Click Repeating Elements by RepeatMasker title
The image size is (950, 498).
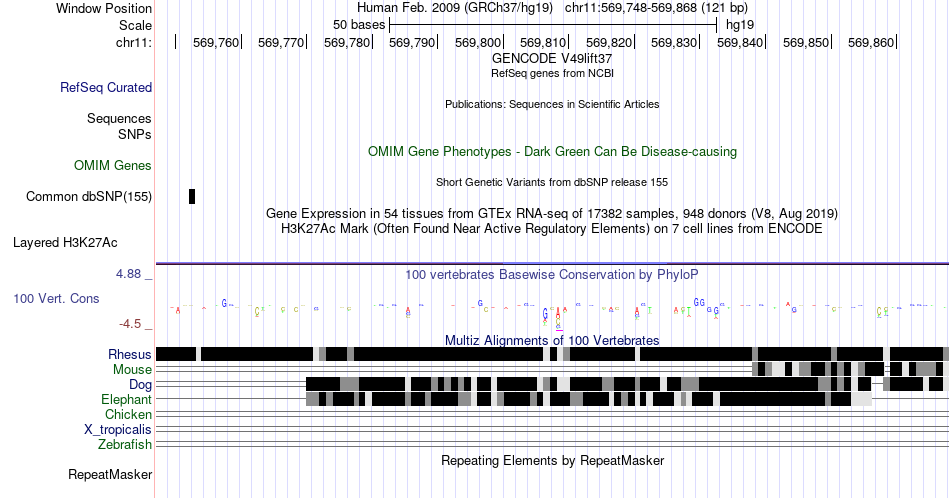click(552, 460)
